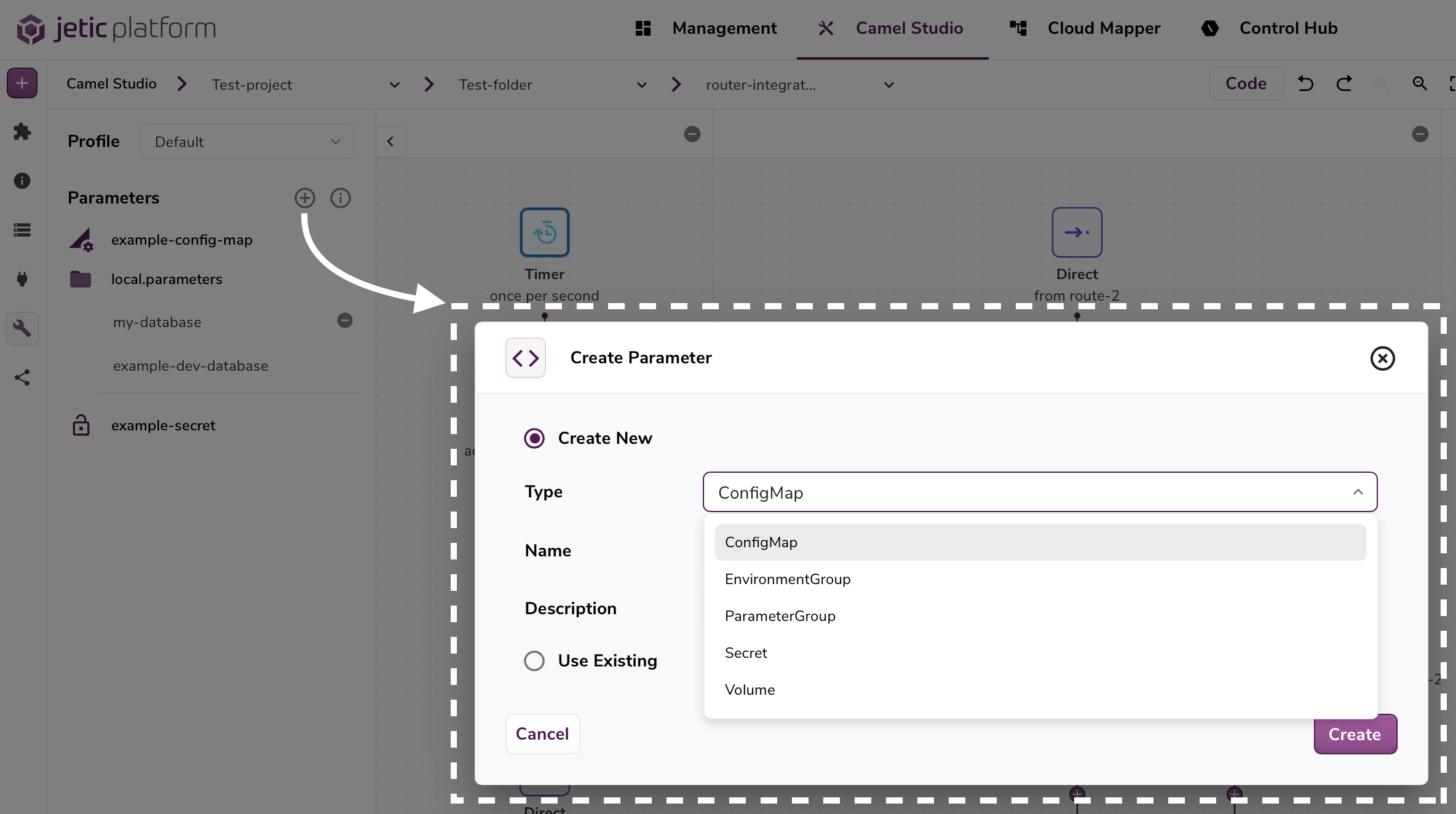Click the example-config-map icon

(x=81, y=240)
